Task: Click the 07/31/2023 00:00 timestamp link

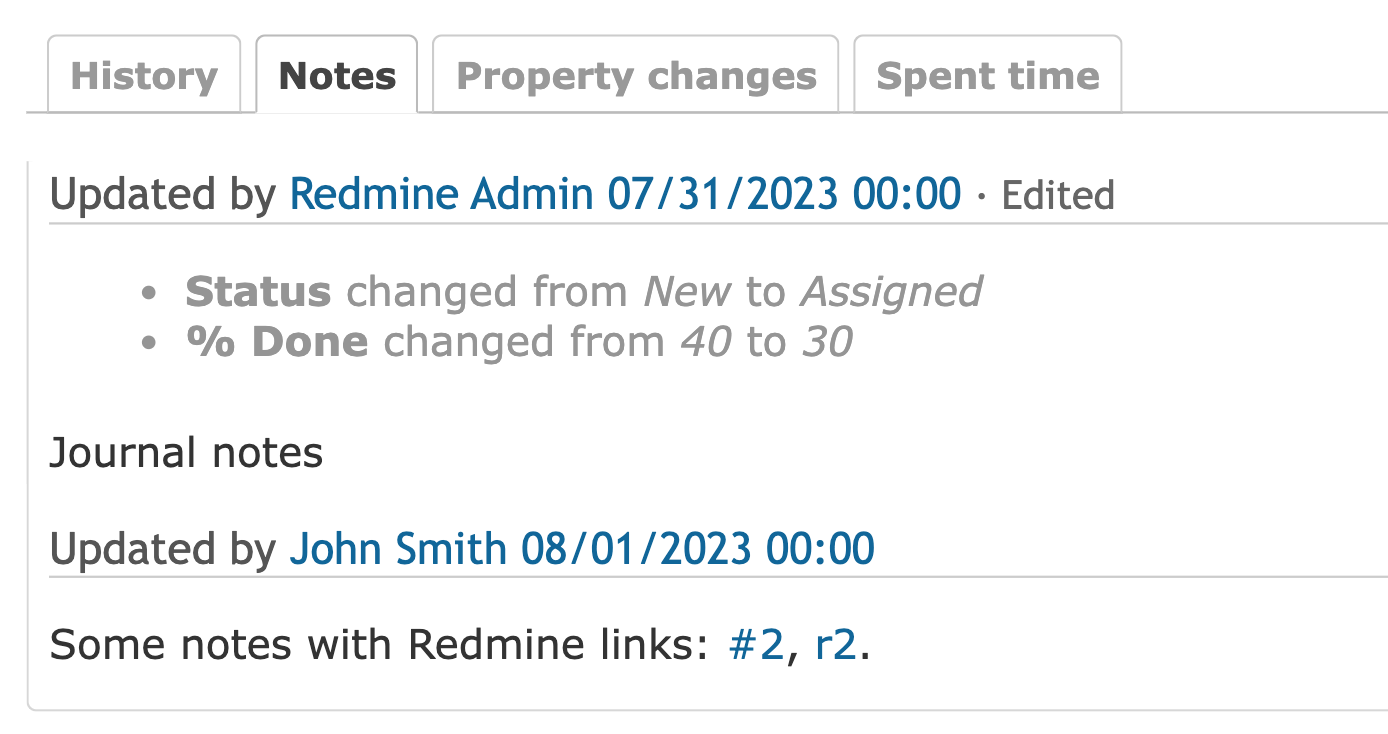Action: pyautogui.click(x=785, y=194)
